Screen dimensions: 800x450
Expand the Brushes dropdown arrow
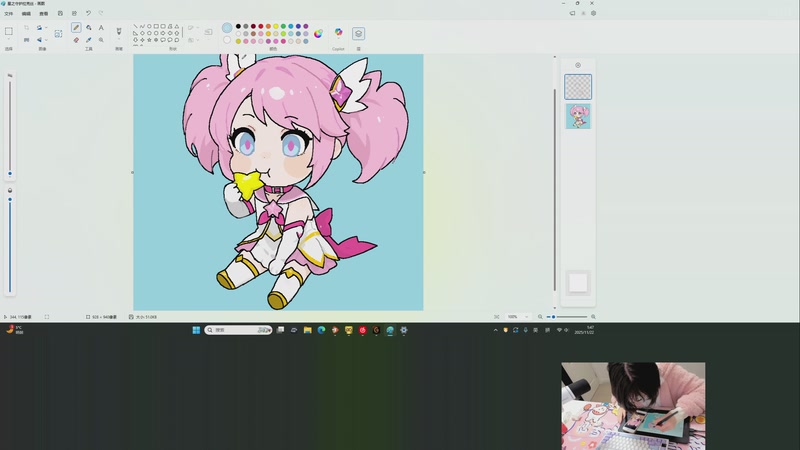pos(119,41)
